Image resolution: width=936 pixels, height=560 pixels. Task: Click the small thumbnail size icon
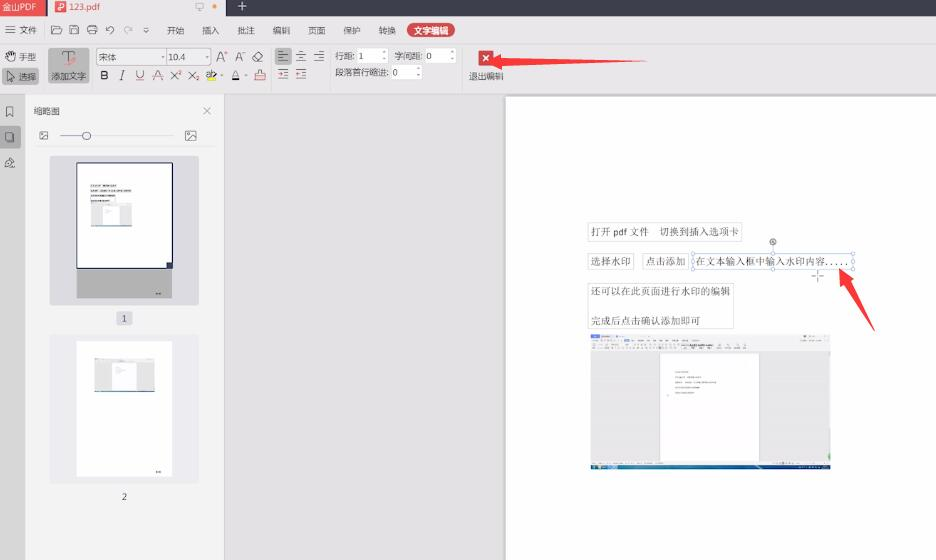[x=44, y=136]
